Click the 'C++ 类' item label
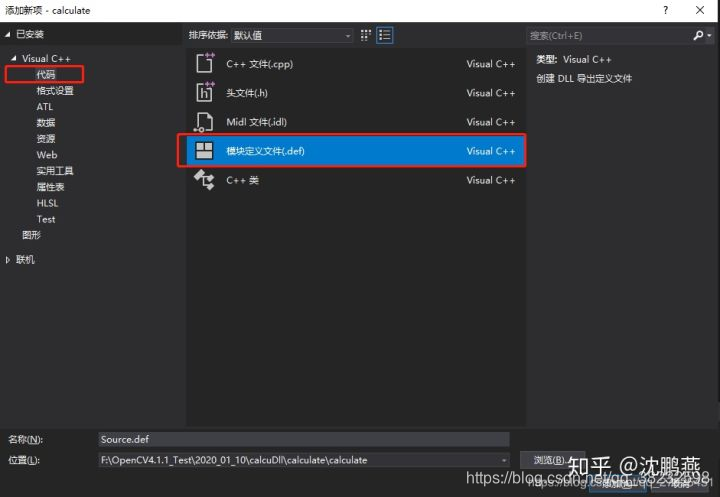This screenshot has width=720, height=497. 242,180
